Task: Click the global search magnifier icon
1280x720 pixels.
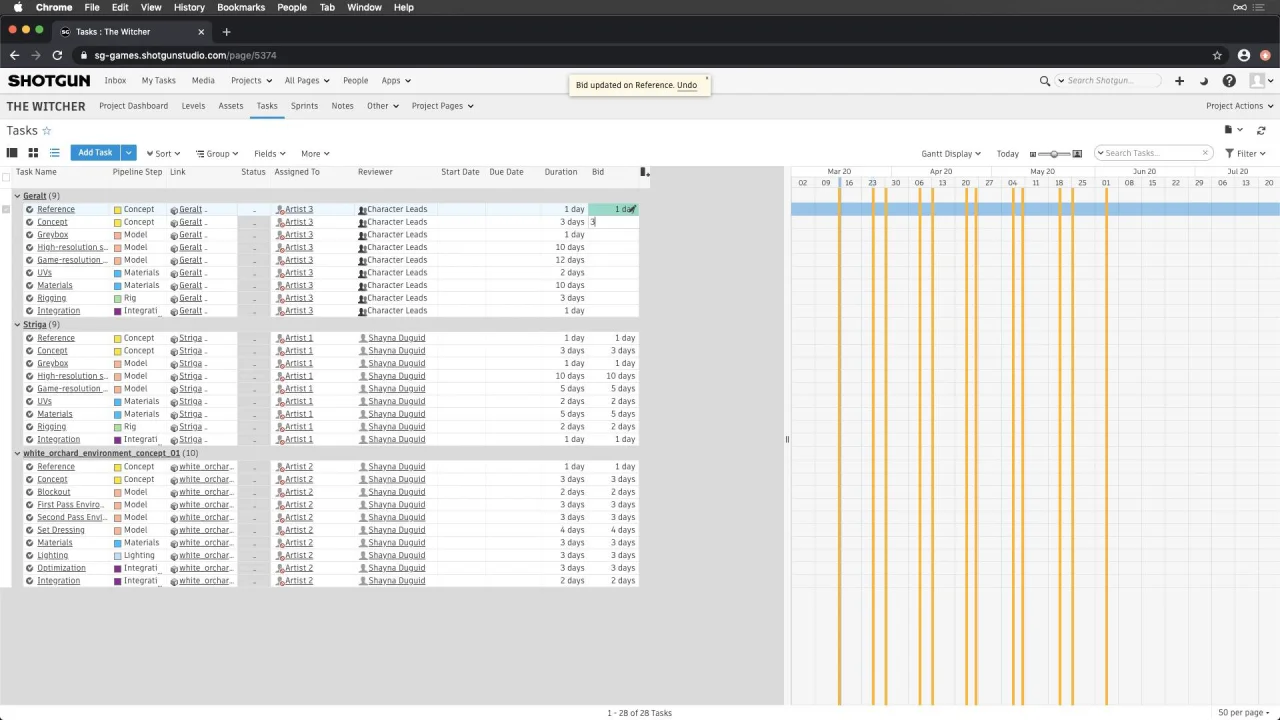Action: click(1045, 81)
